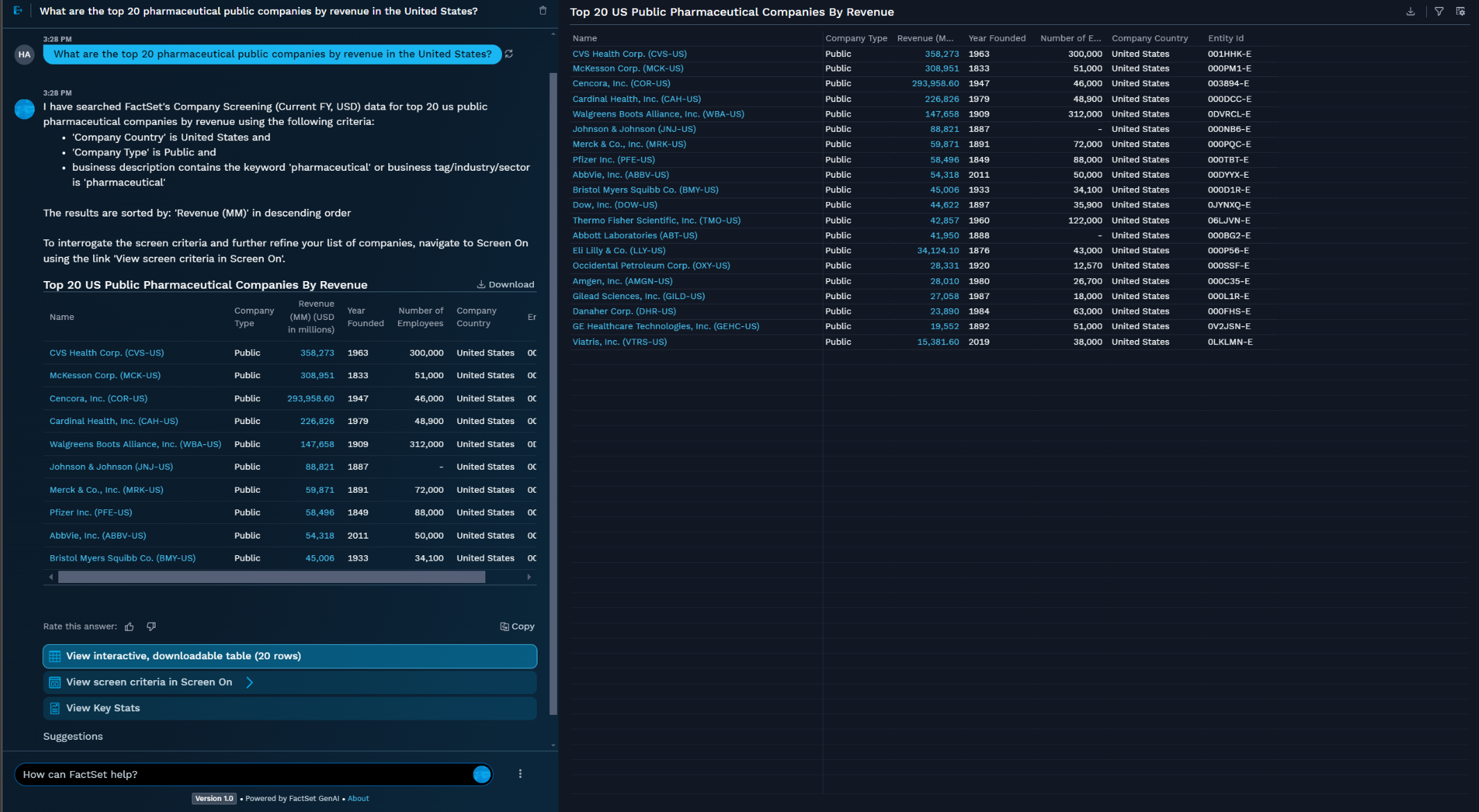Copy the answer using Copy button
This screenshot has height=812, width=1479.
click(517, 626)
